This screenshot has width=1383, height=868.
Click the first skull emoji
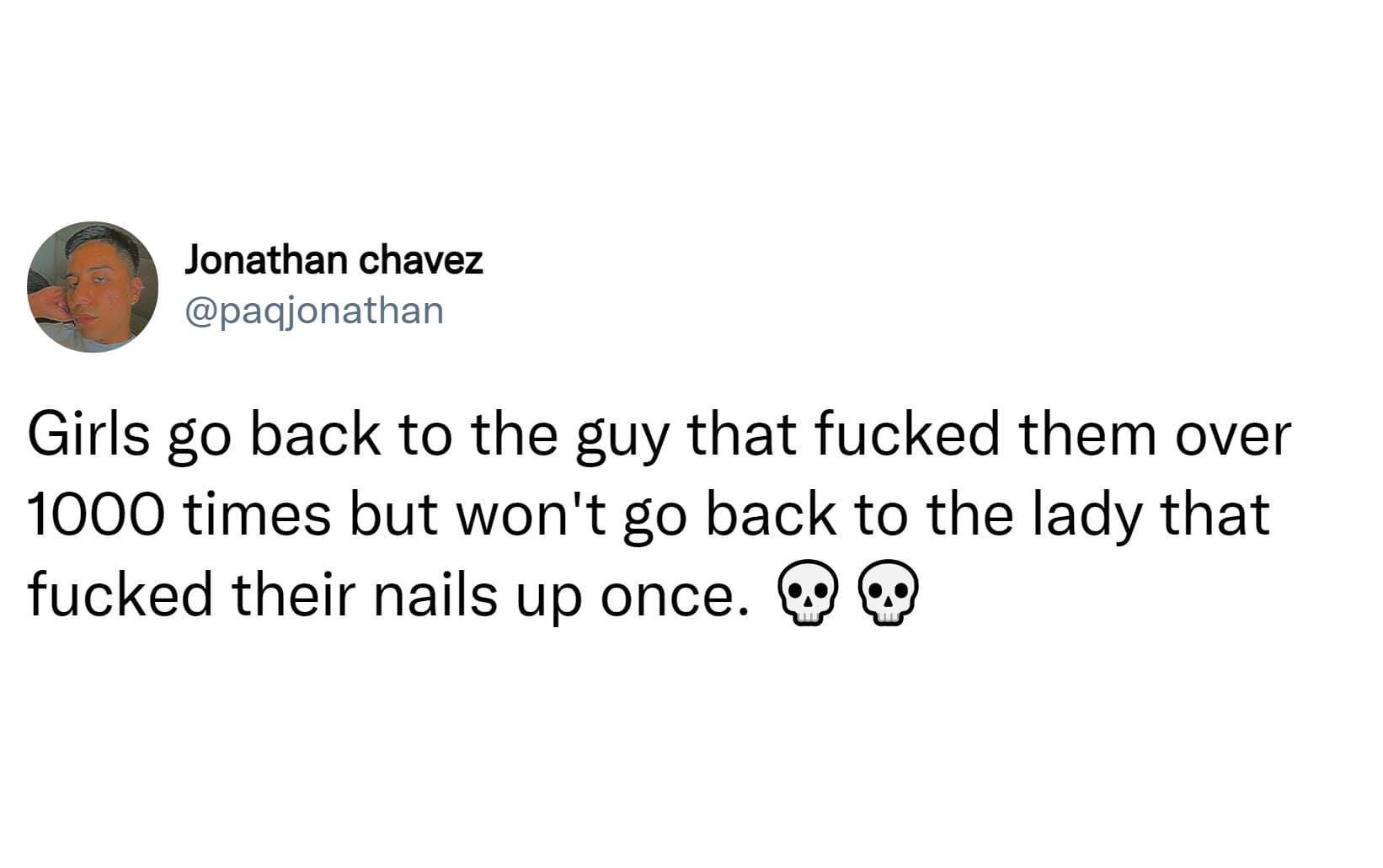tap(807, 595)
